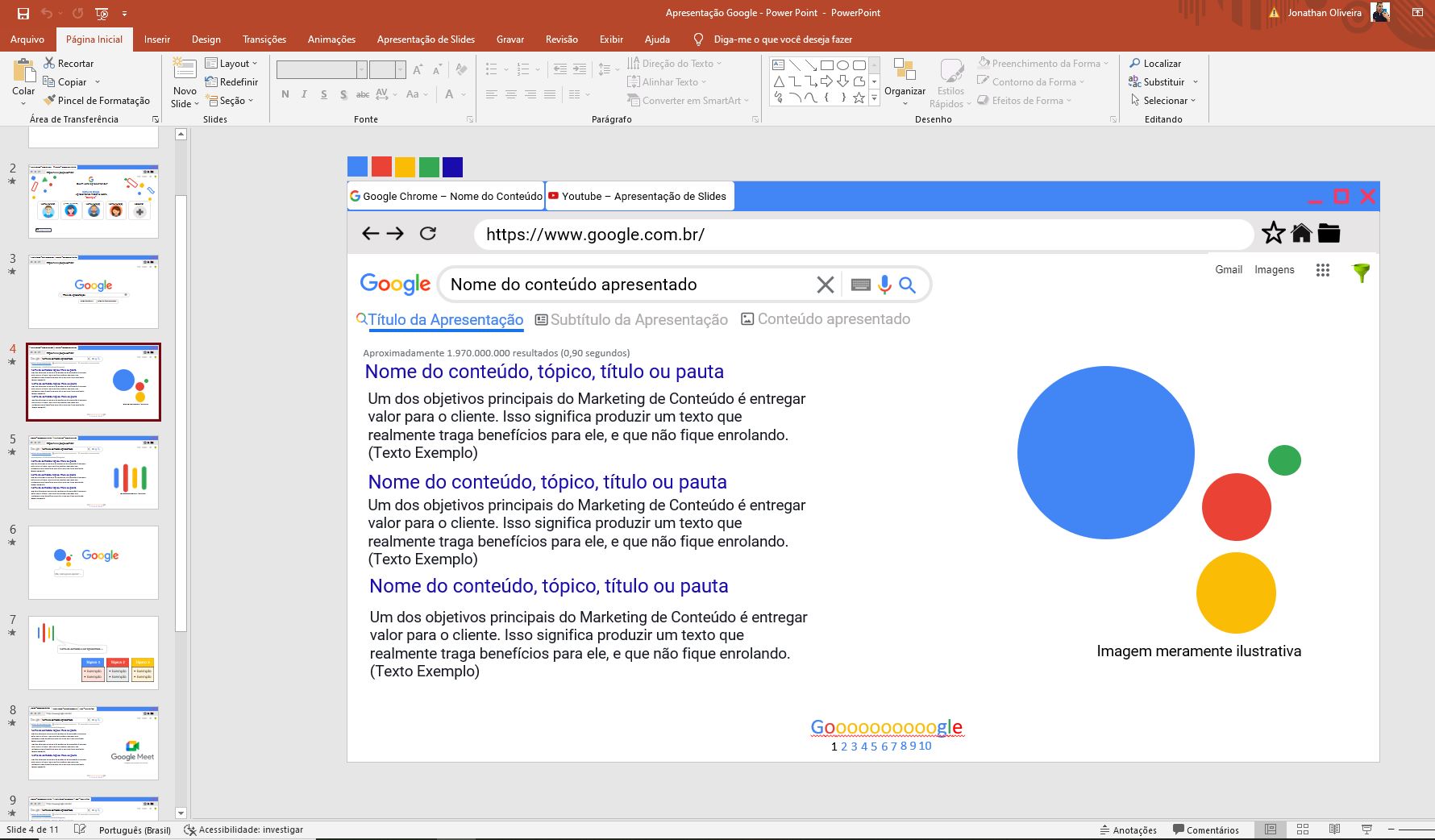Click the Recortar (cut) scissors icon
Viewport: 1435px width, 840px height.
(49, 63)
